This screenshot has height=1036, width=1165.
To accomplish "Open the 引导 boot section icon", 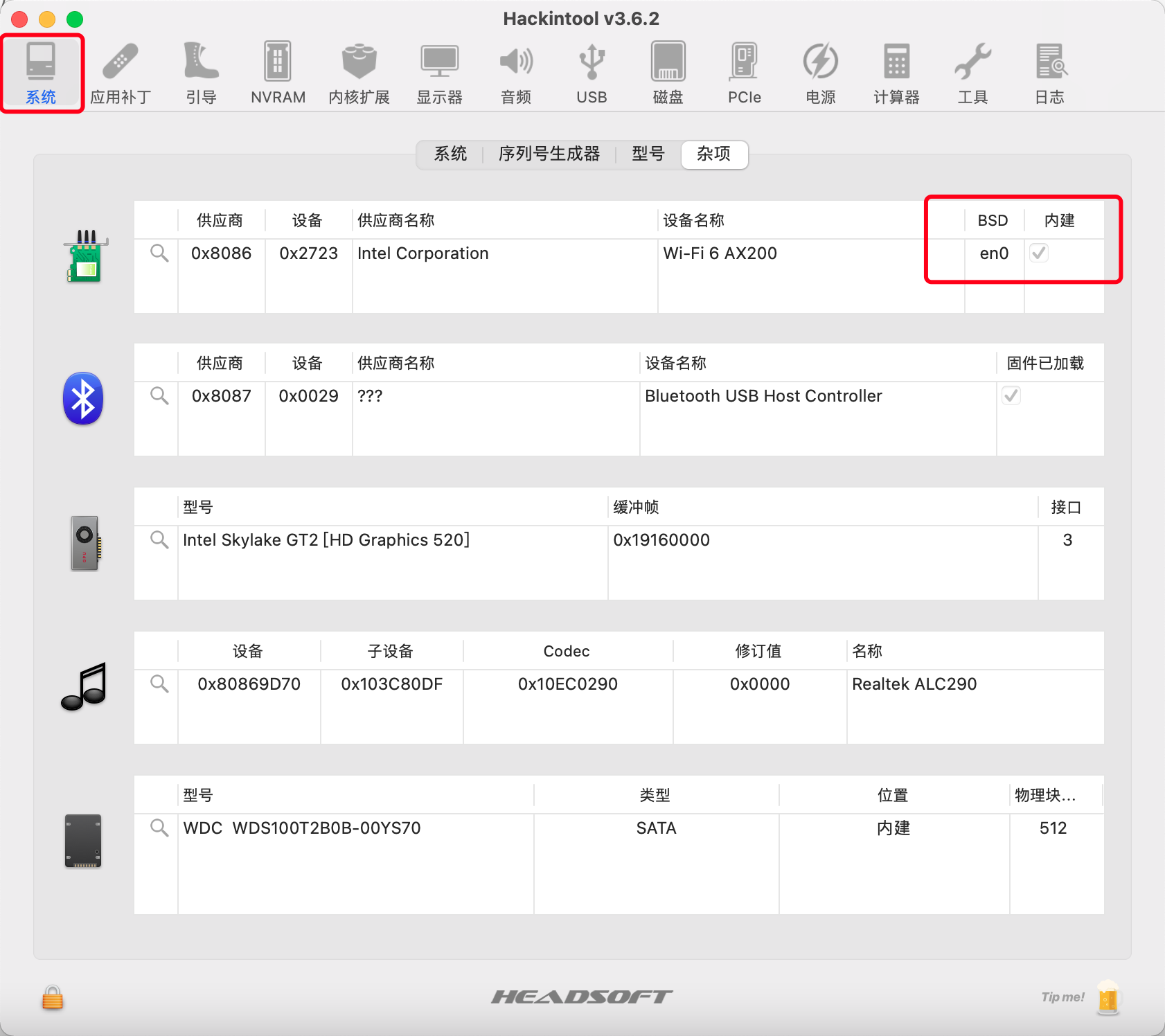I will click(201, 73).
